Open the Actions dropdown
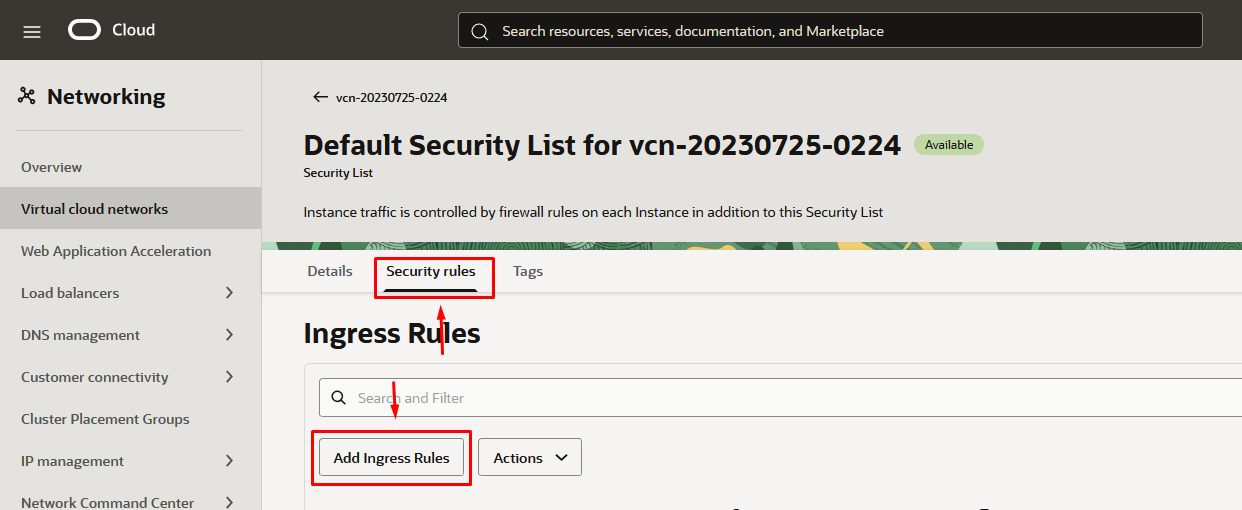 [x=530, y=458]
